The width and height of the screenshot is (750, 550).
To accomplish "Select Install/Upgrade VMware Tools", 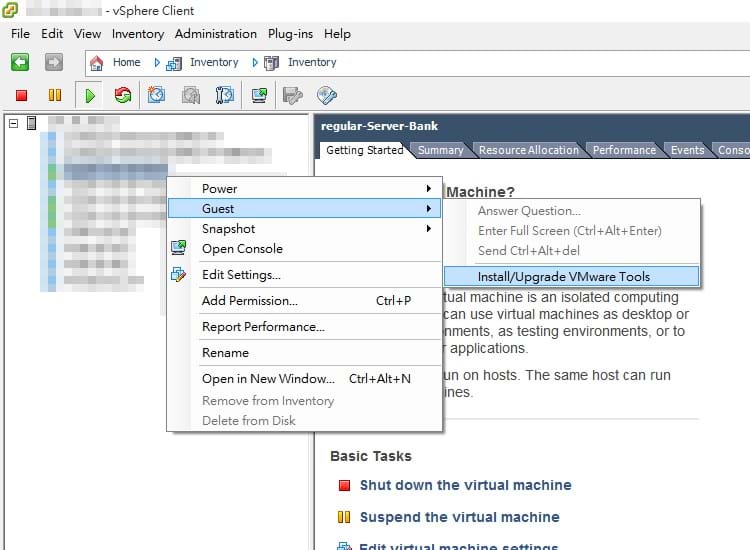I will (x=572, y=276).
